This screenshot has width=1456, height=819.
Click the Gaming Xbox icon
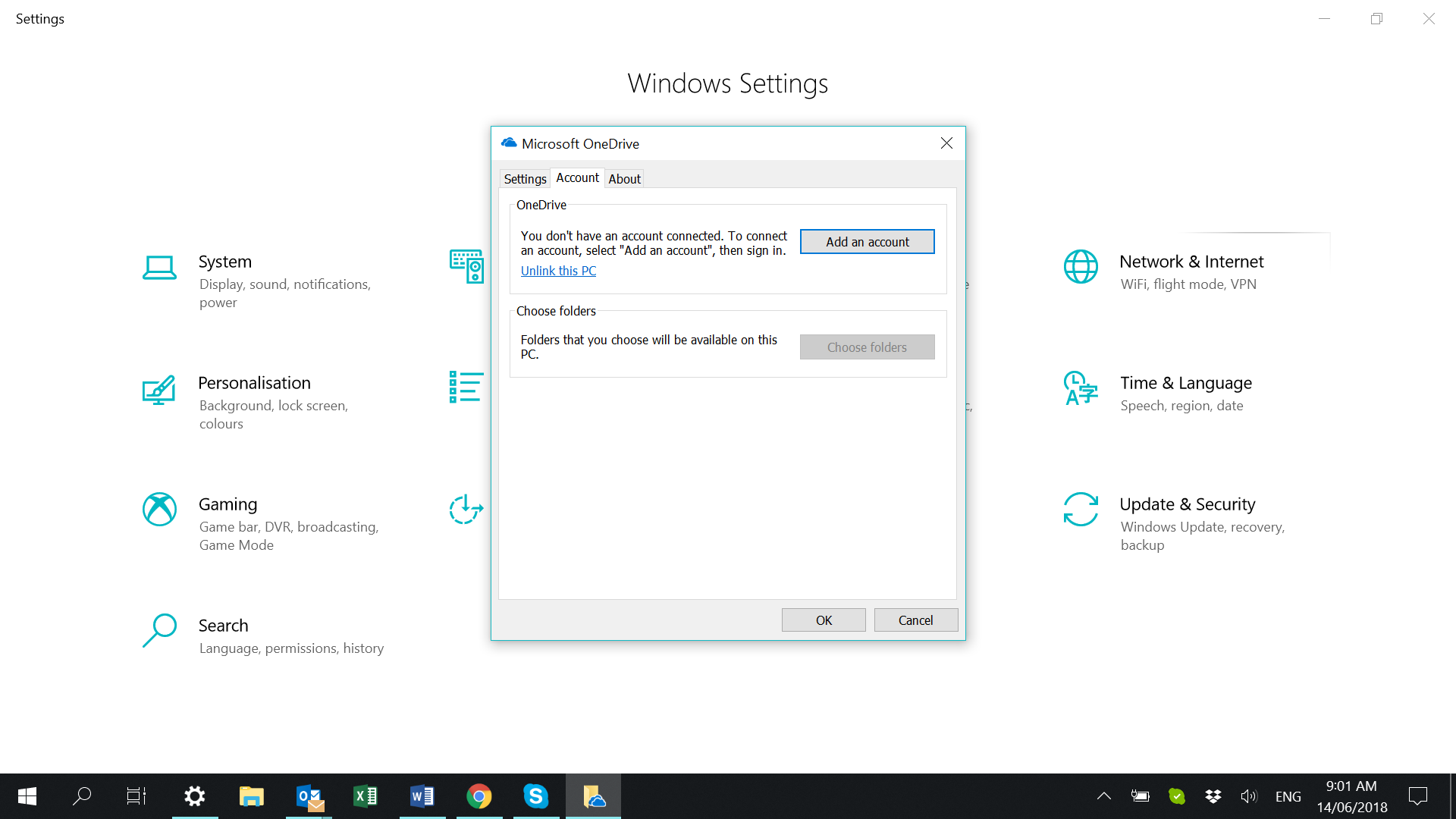[159, 510]
